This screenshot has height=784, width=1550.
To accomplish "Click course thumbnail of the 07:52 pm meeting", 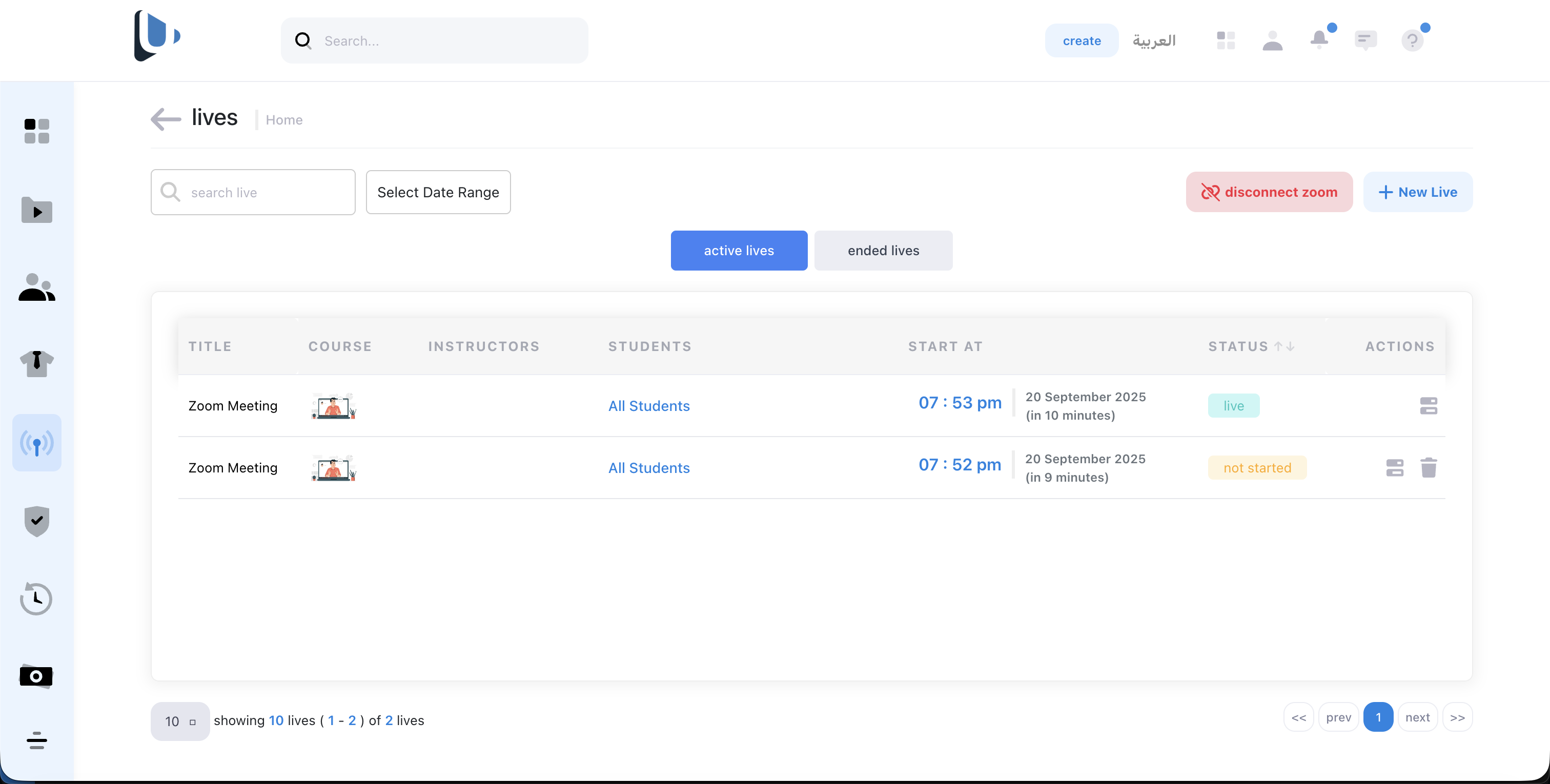I will [333, 468].
